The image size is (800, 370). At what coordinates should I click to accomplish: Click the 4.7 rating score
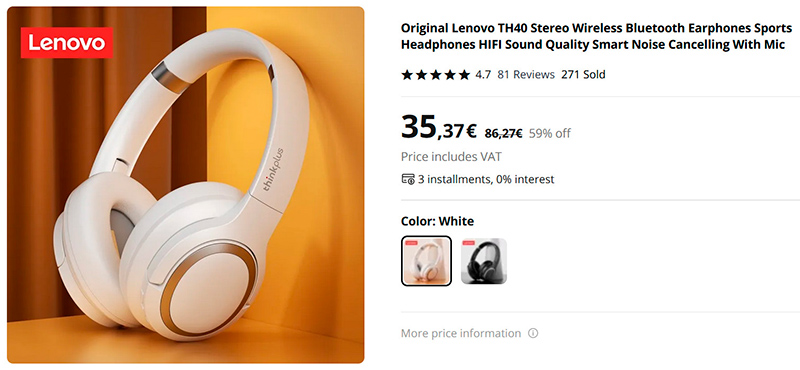(x=483, y=75)
